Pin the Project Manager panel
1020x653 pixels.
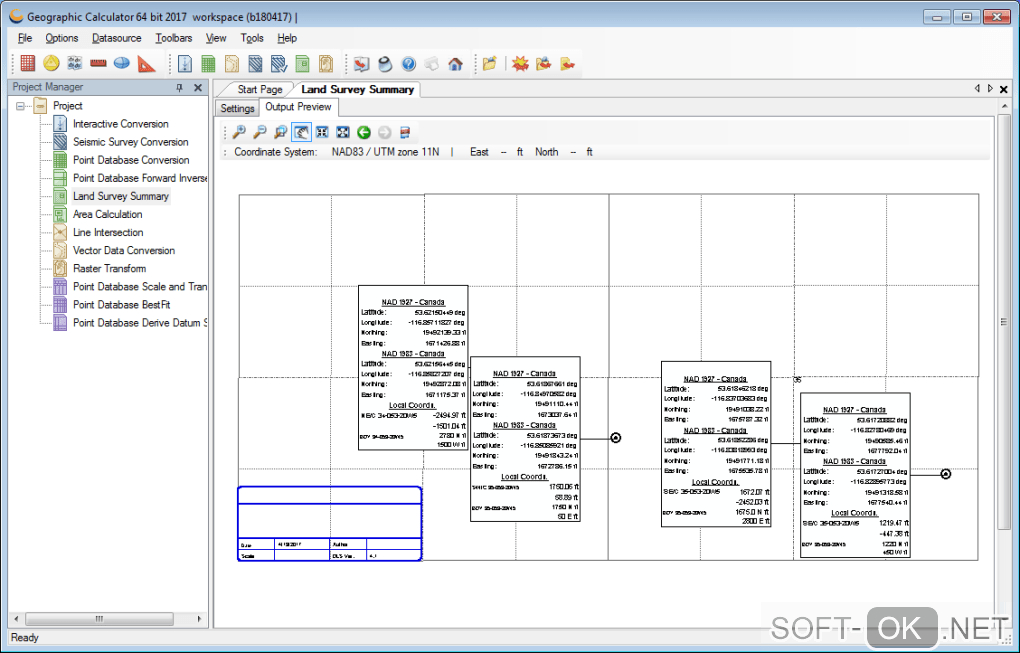[180, 88]
